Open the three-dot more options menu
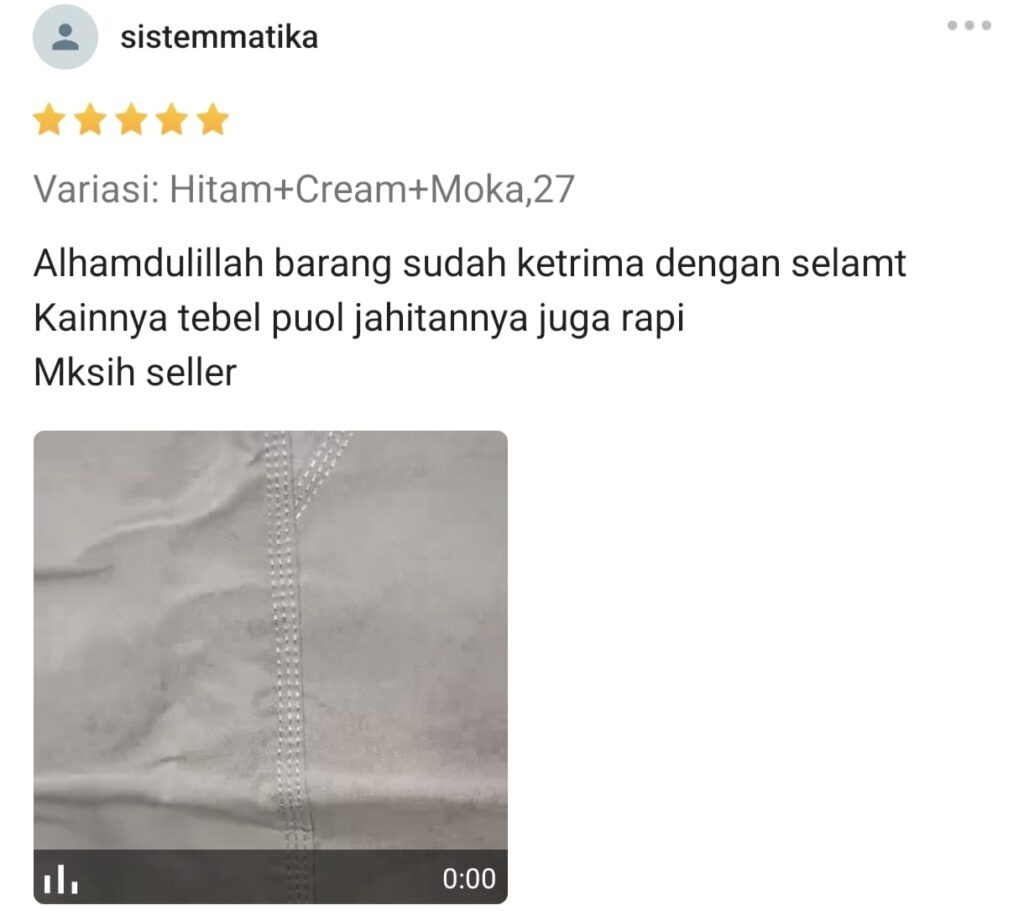This screenshot has width=1024, height=921. (969, 25)
